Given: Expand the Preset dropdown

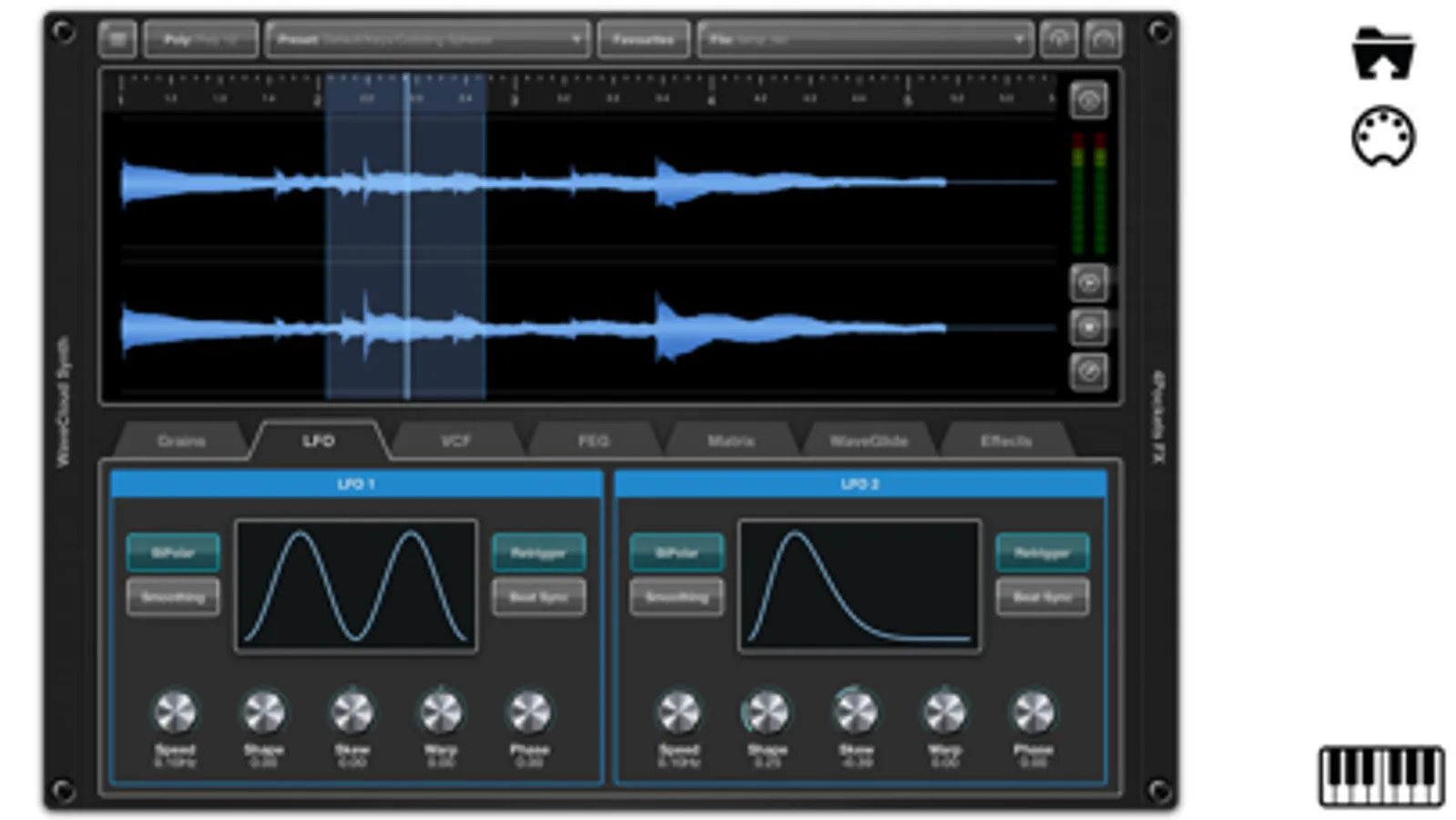Looking at the screenshot, I should tap(427, 39).
